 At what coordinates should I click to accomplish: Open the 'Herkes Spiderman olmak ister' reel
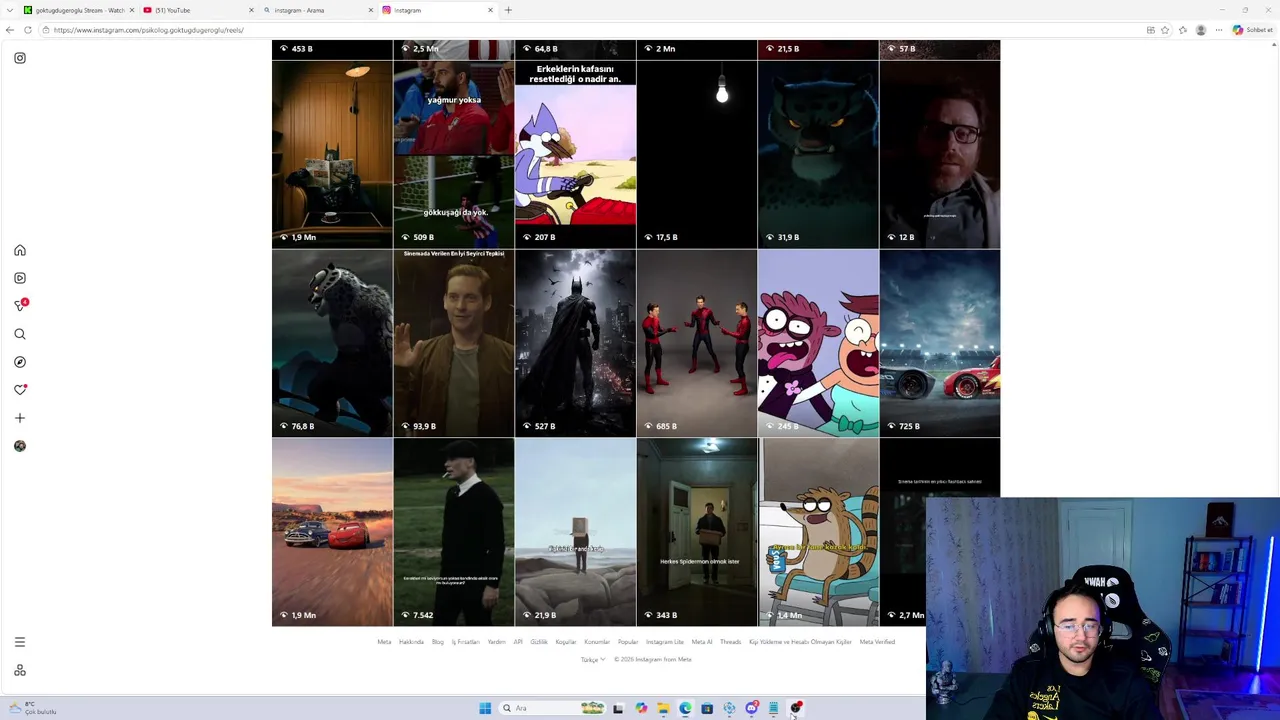697,532
